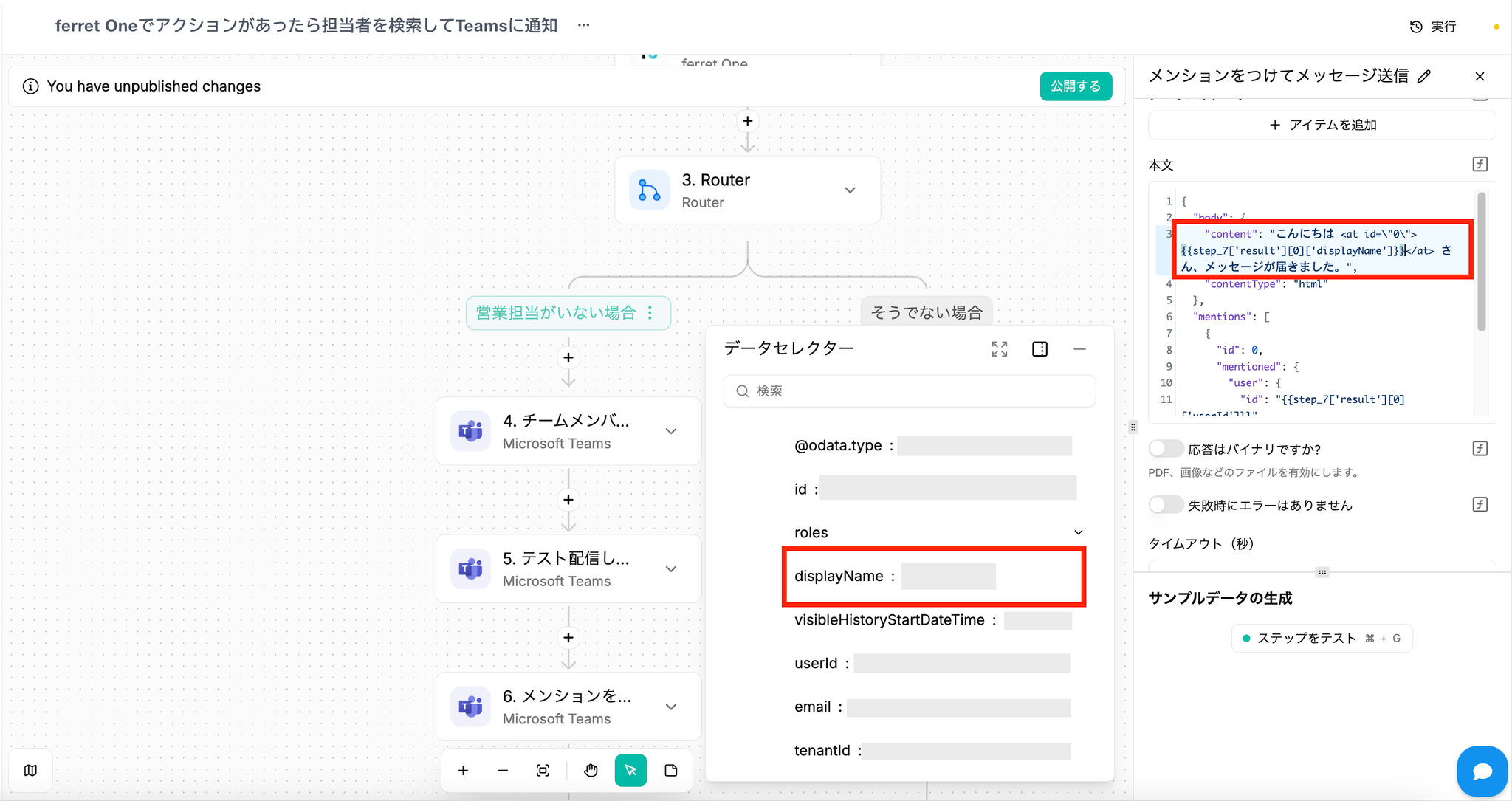This screenshot has width=1512, height=801.
Task: Toggle dynamic value icon for 本文 field
Action: click(x=1480, y=164)
